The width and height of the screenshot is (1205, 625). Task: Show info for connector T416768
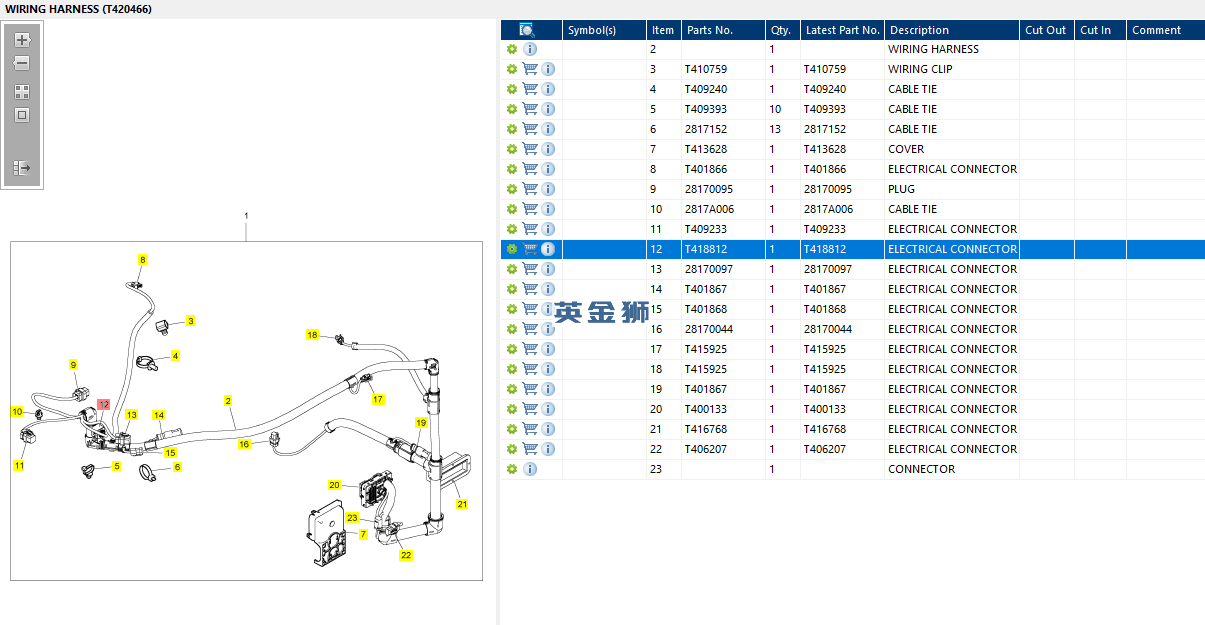click(548, 429)
